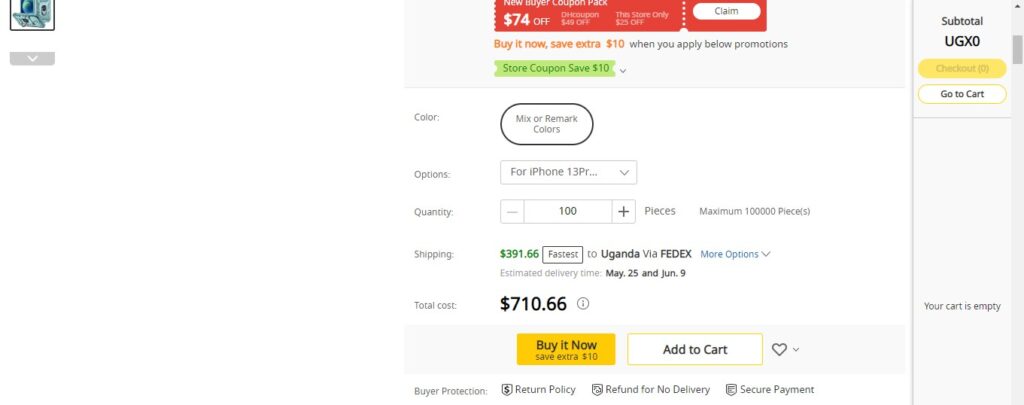
Task: Go to Cart from the sidebar
Action: pos(962,94)
